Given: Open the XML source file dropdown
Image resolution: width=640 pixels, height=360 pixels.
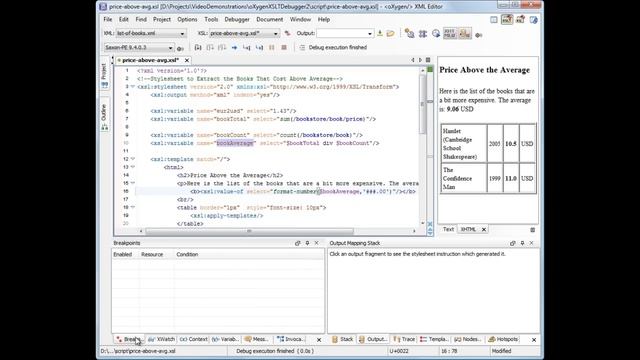Looking at the screenshot, I should (x=151, y=33).
